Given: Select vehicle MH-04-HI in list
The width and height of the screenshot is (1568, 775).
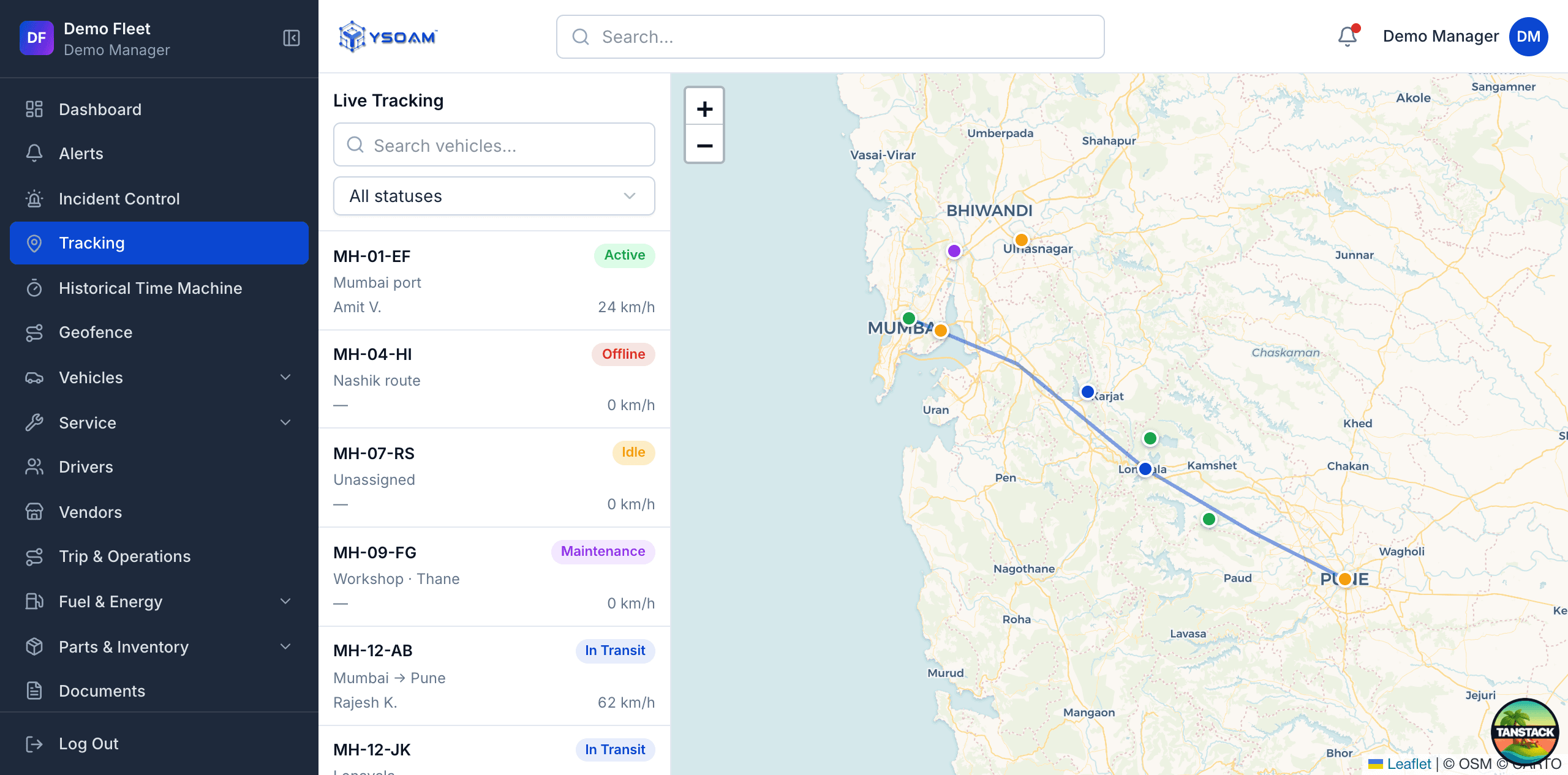Looking at the screenshot, I should click(x=494, y=380).
